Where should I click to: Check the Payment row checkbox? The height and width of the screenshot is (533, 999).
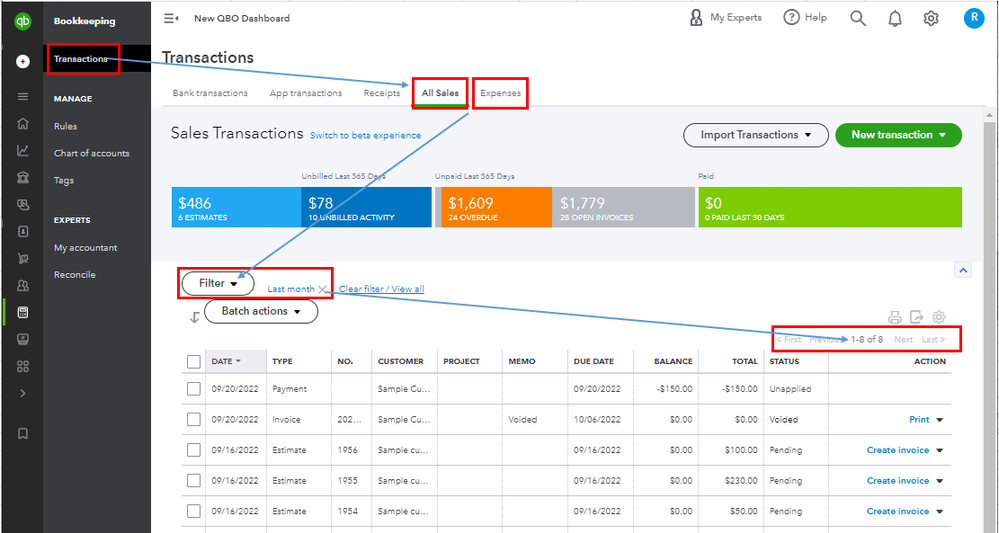[194, 389]
